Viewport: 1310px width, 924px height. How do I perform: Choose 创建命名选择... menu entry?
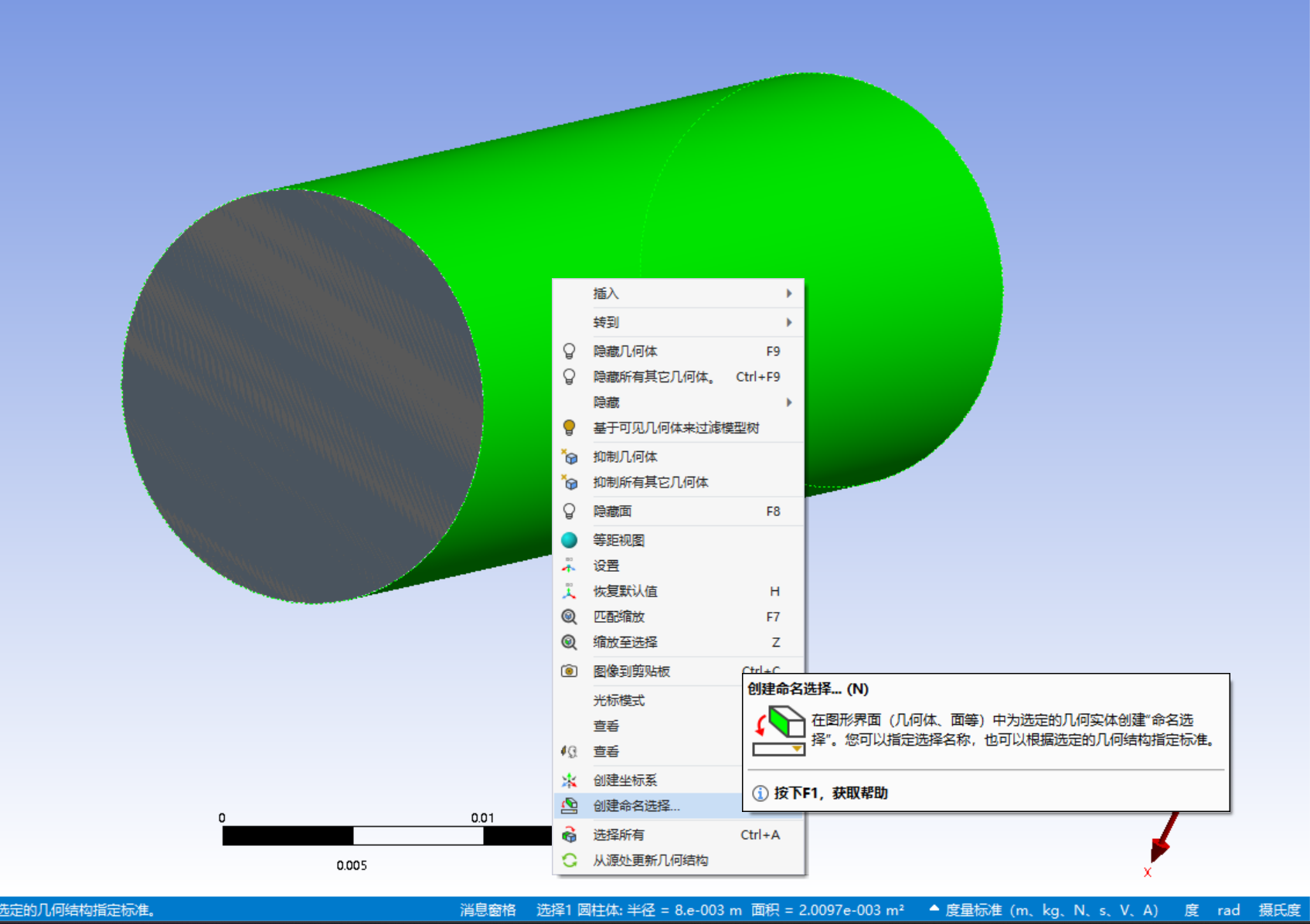click(648, 806)
